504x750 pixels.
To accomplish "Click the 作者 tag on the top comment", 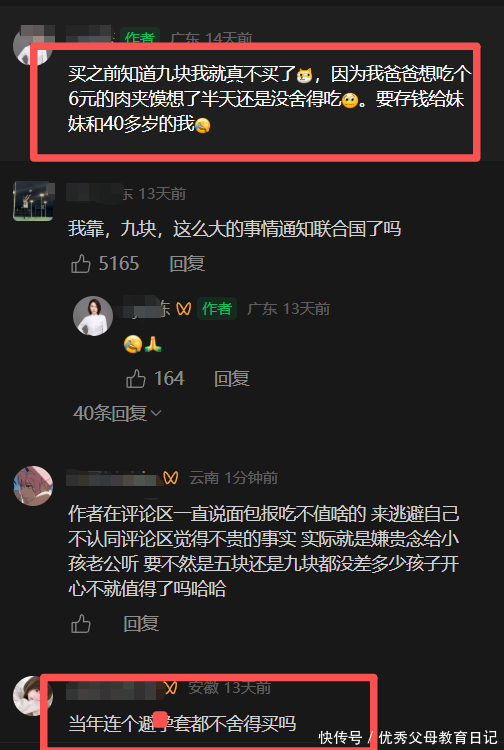I will (140, 36).
